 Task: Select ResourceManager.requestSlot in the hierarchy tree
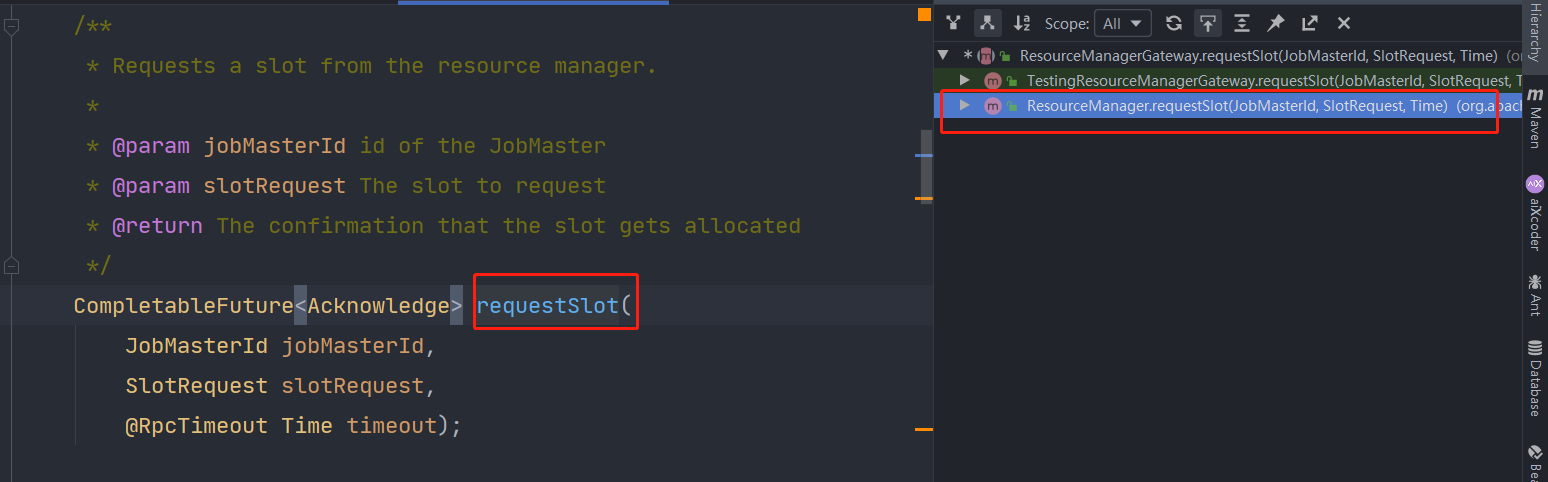[1236, 106]
